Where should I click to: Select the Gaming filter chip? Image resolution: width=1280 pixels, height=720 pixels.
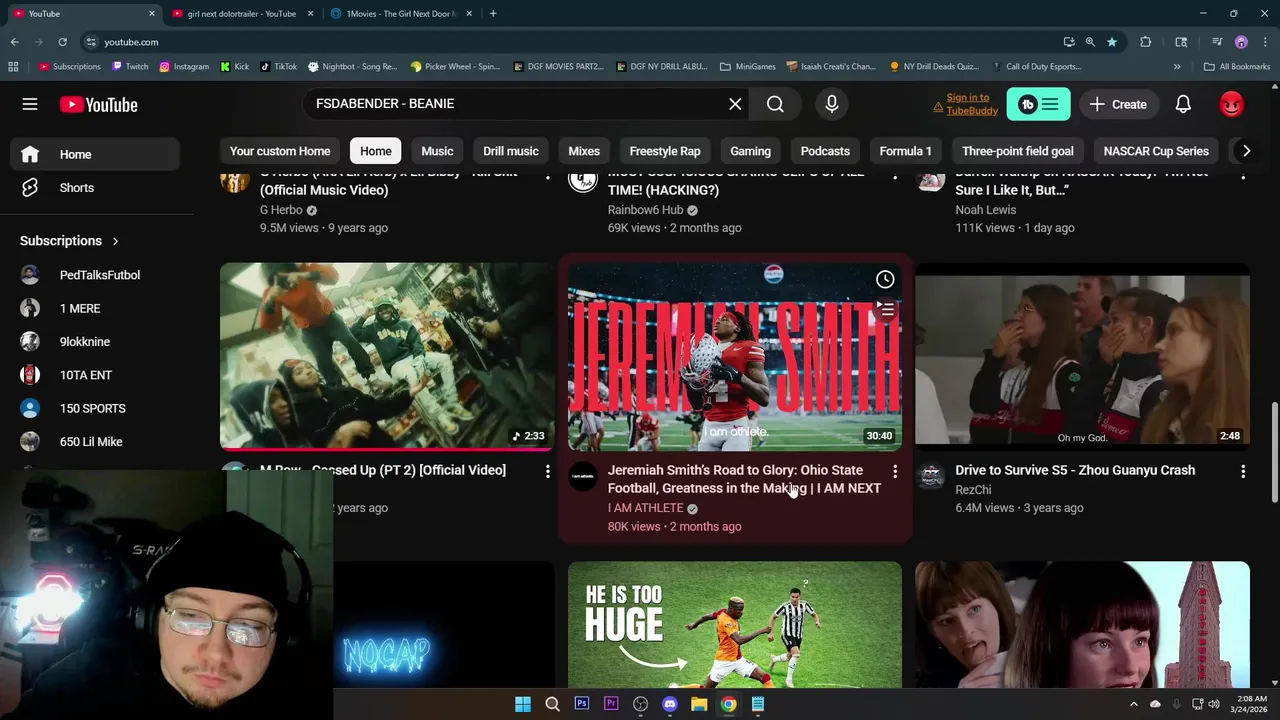(x=750, y=151)
